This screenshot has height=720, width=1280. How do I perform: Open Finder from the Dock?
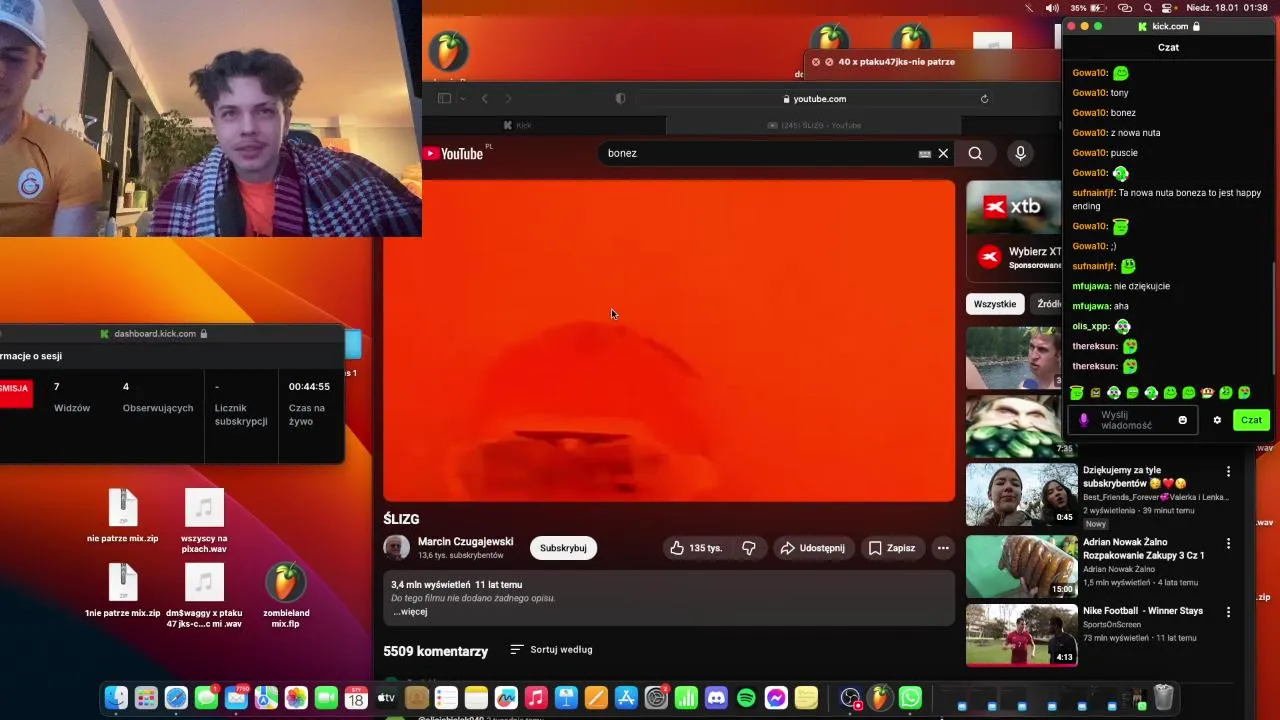pos(116,698)
